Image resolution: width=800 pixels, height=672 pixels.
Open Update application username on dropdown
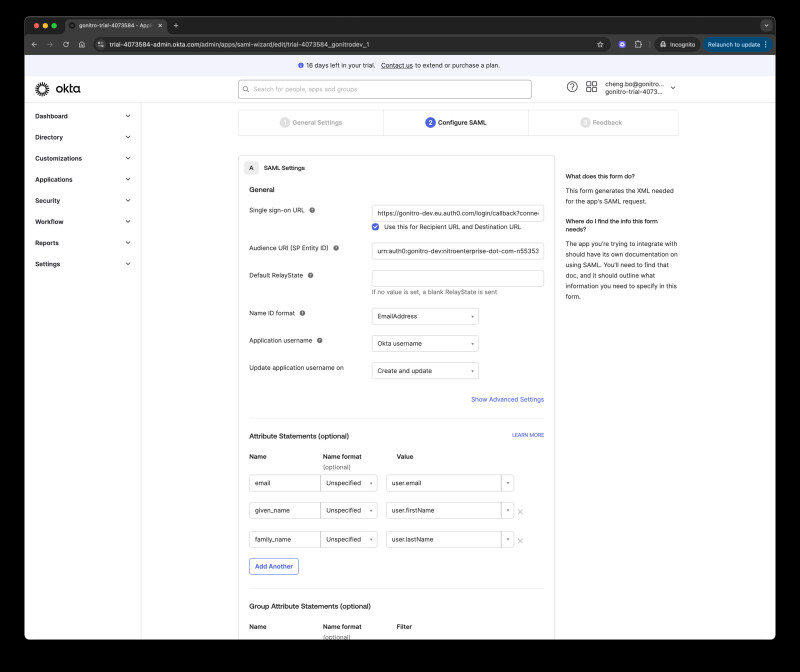point(425,371)
